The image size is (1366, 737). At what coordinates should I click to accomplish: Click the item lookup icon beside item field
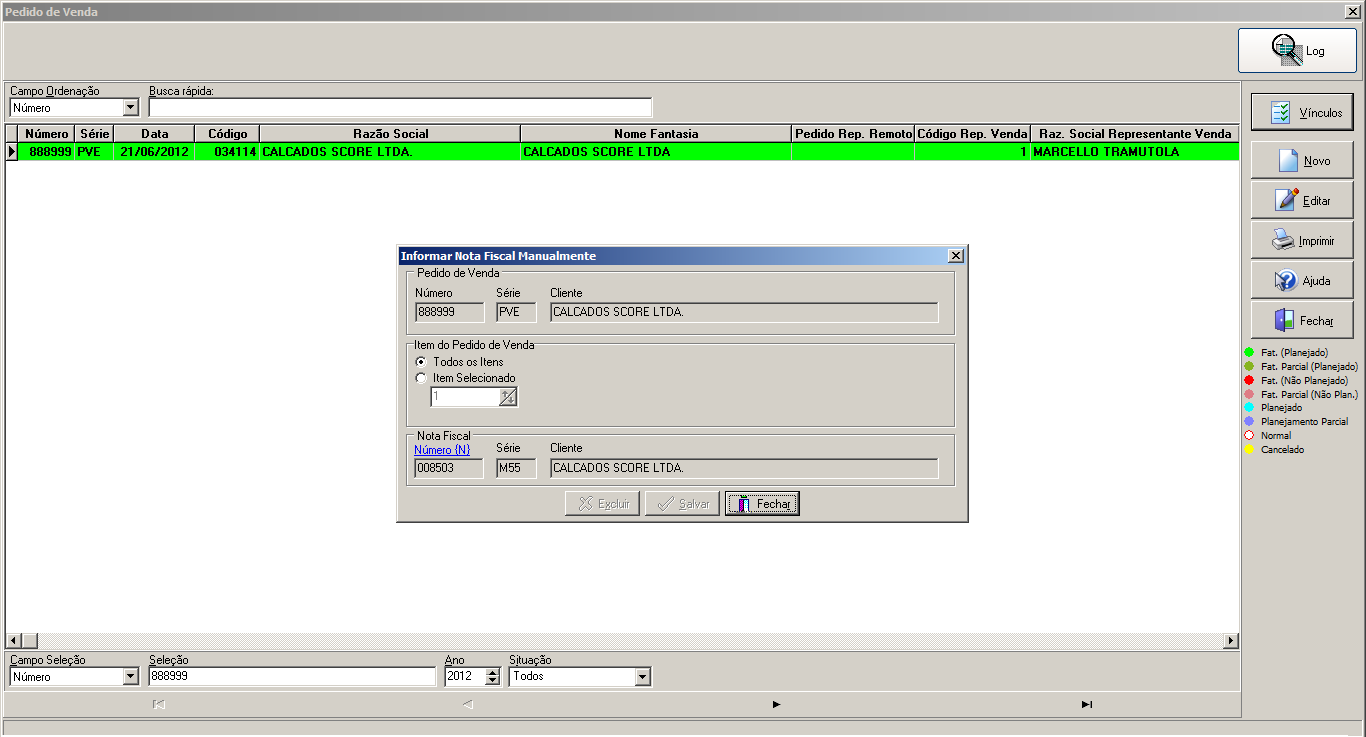pyautogui.click(x=508, y=397)
